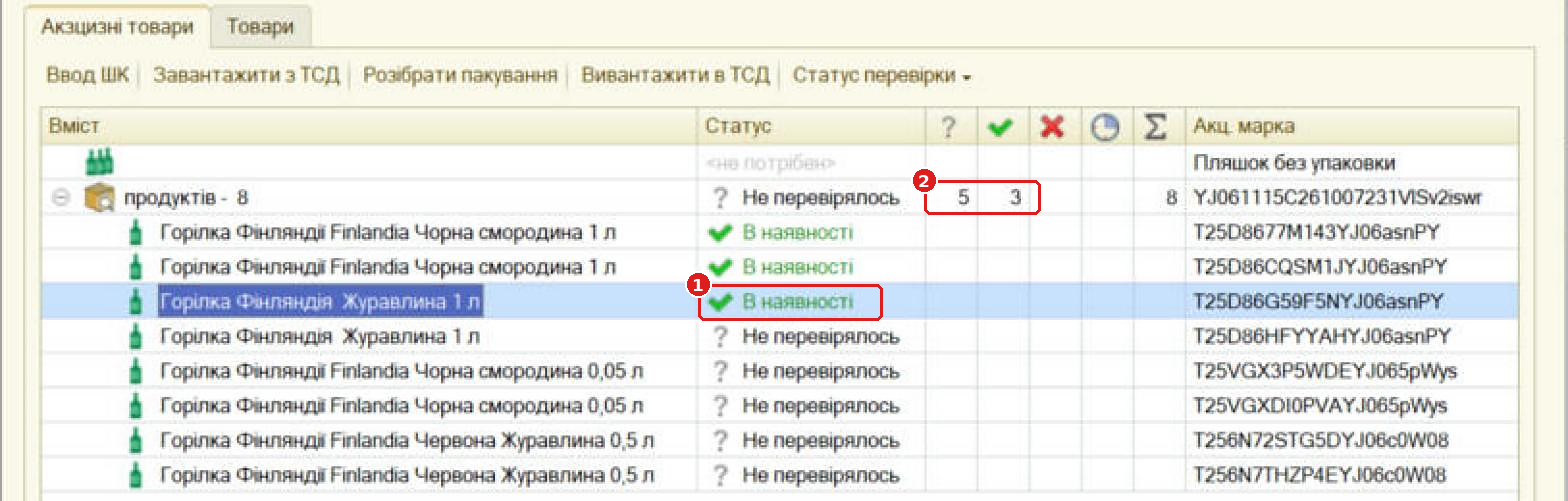The width and height of the screenshot is (1568, 501).
Task: Click the selected Горілка Фінляндія Журавлина 1 л row
Action: coord(779,302)
